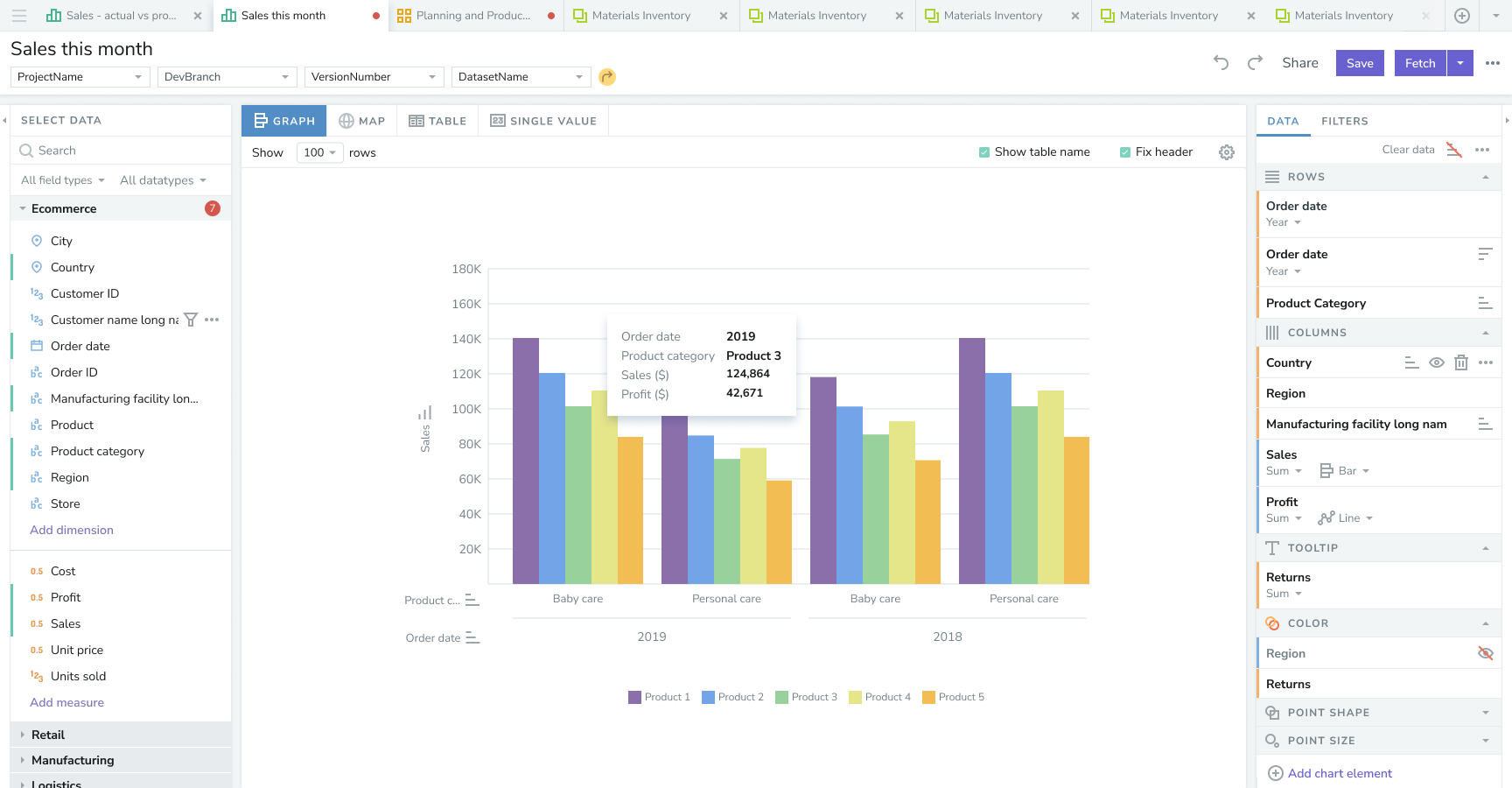Open the ProjectName dropdown
The width and height of the screenshot is (1512, 788).
(x=80, y=77)
